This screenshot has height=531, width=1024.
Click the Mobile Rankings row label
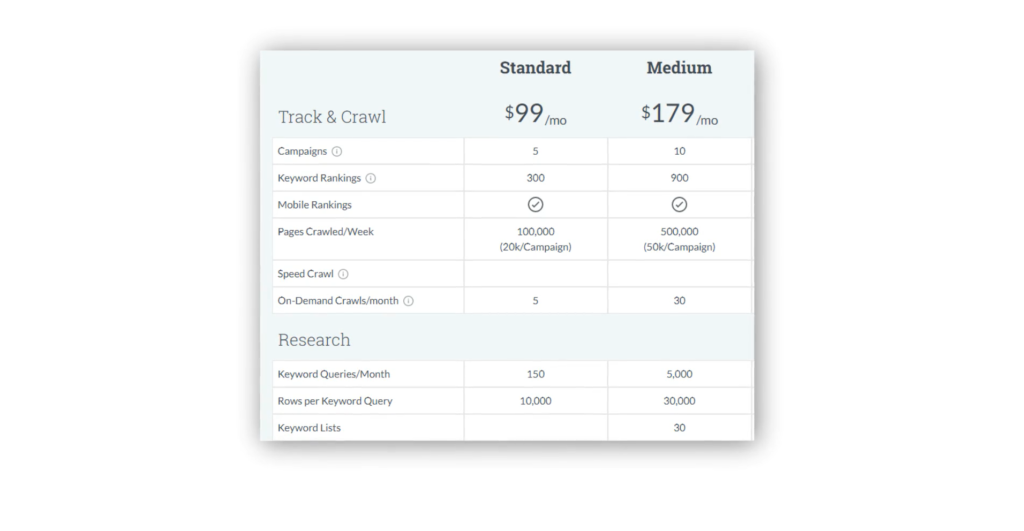pyautogui.click(x=314, y=205)
